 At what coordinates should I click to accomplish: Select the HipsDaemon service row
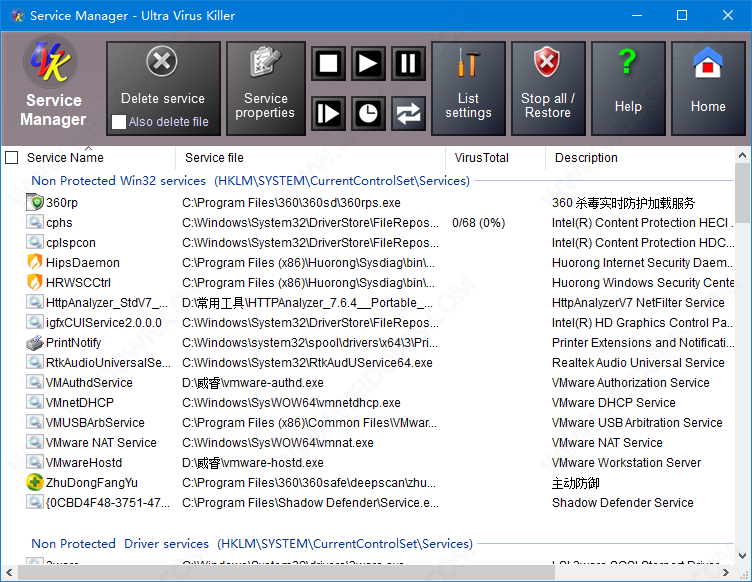[x=82, y=263]
